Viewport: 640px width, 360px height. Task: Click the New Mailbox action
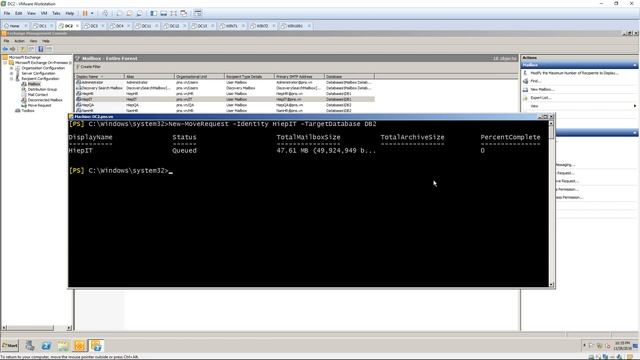(x=542, y=89)
